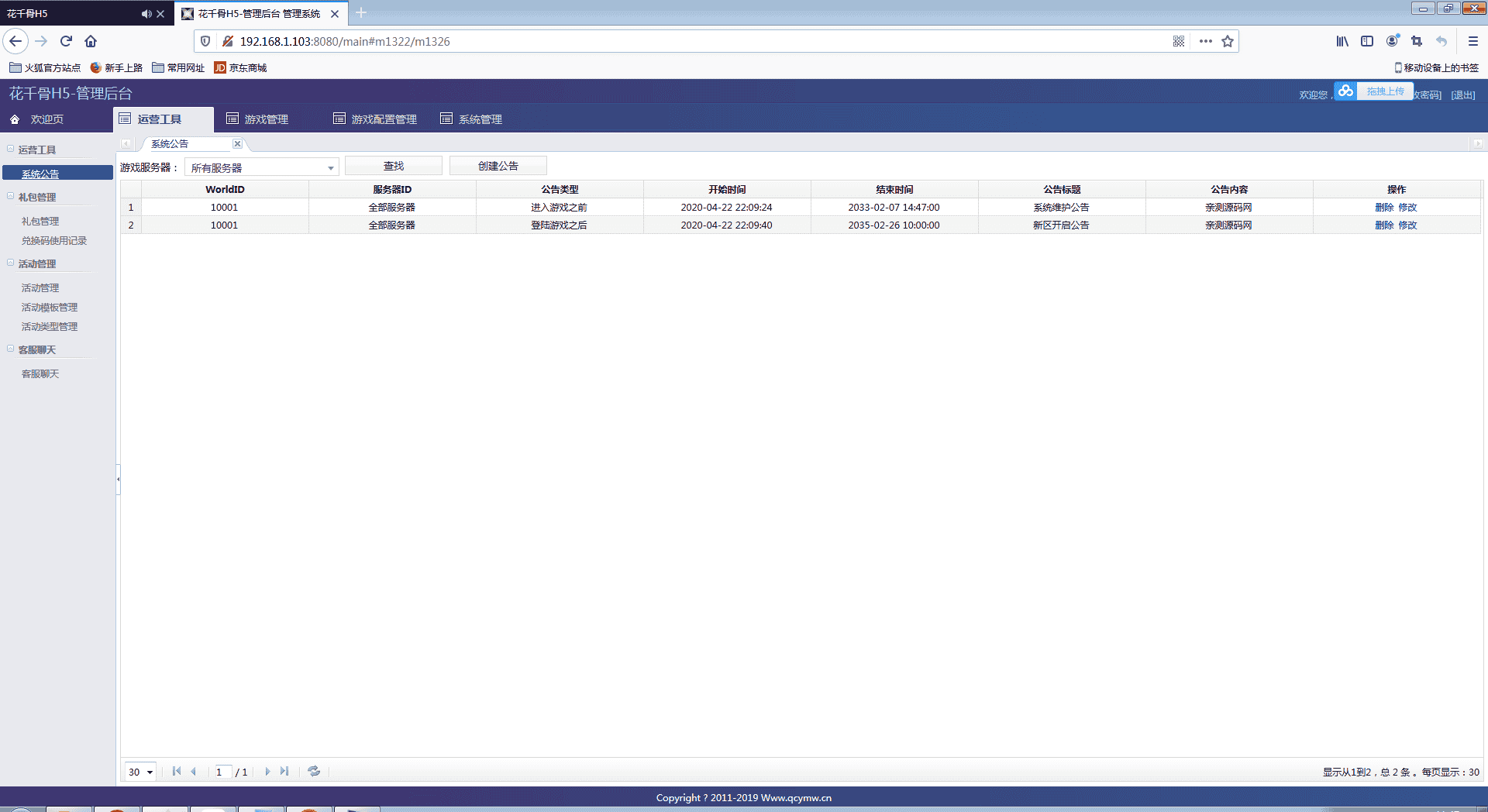
Task: Click the left tab-scroll arrow beside 系统公告
Action: pos(126,143)
